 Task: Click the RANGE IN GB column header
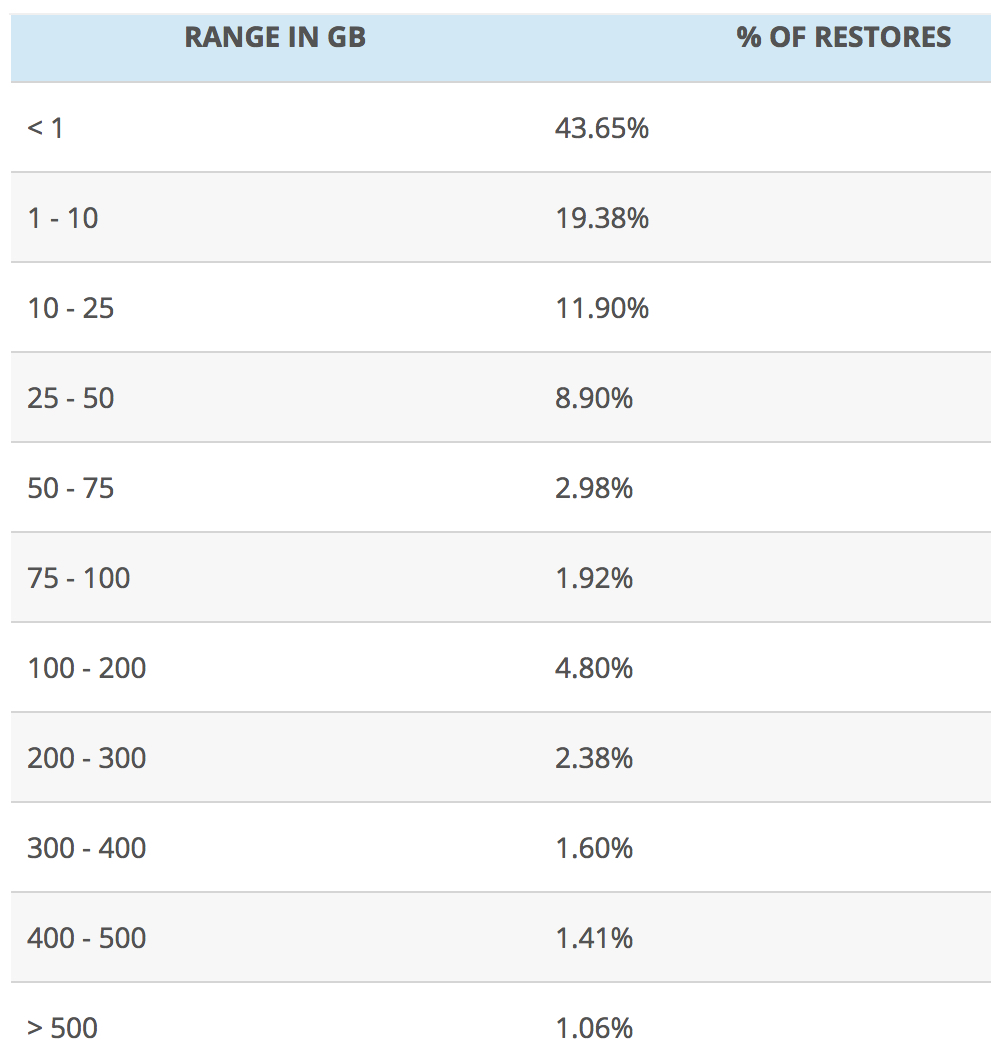coord(275,38)
